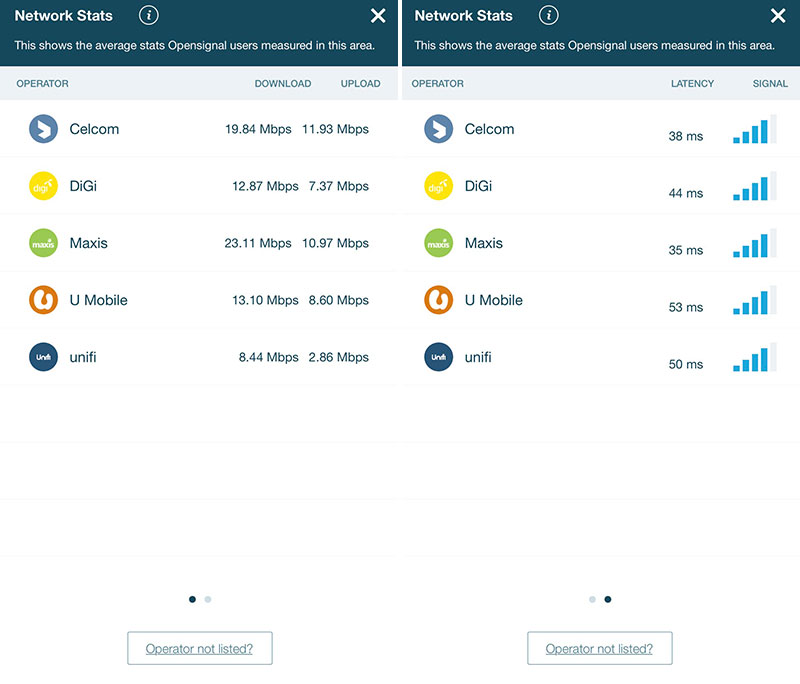This screenshot has width=800, height=684.
Task: Tap OPERATOR header in left panel
Action: pos(42,84)
